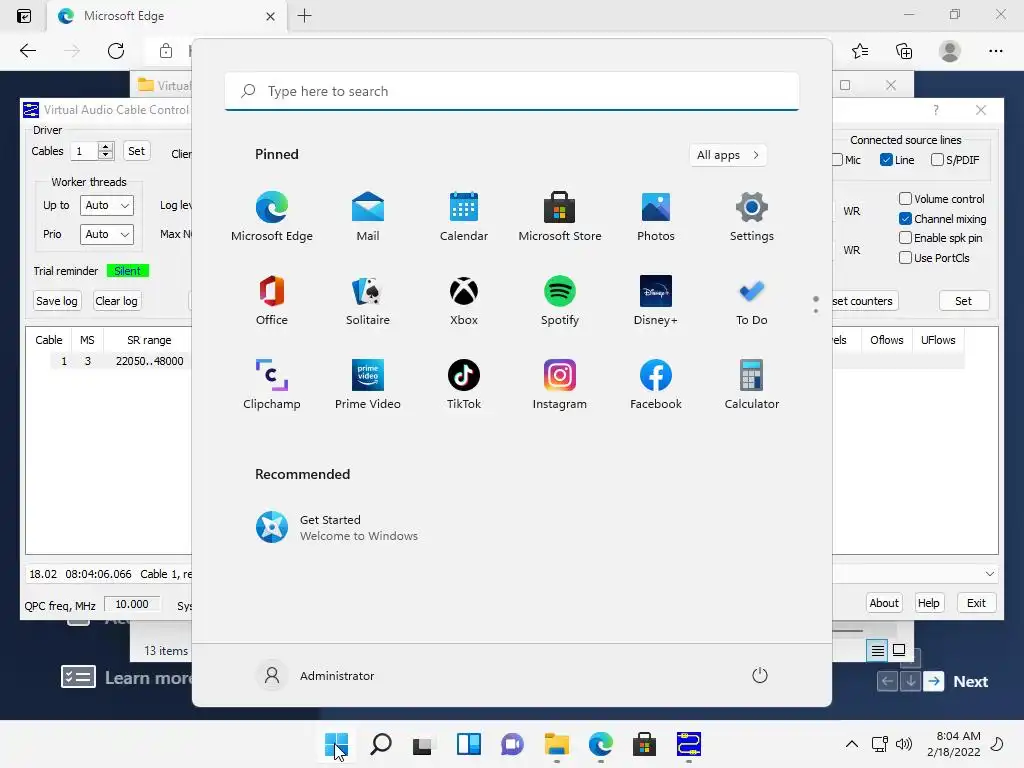The height and width of the screenshot is (768, 1024).
Task: Open File Explorer on taskbar
Action: click(556, 744)
